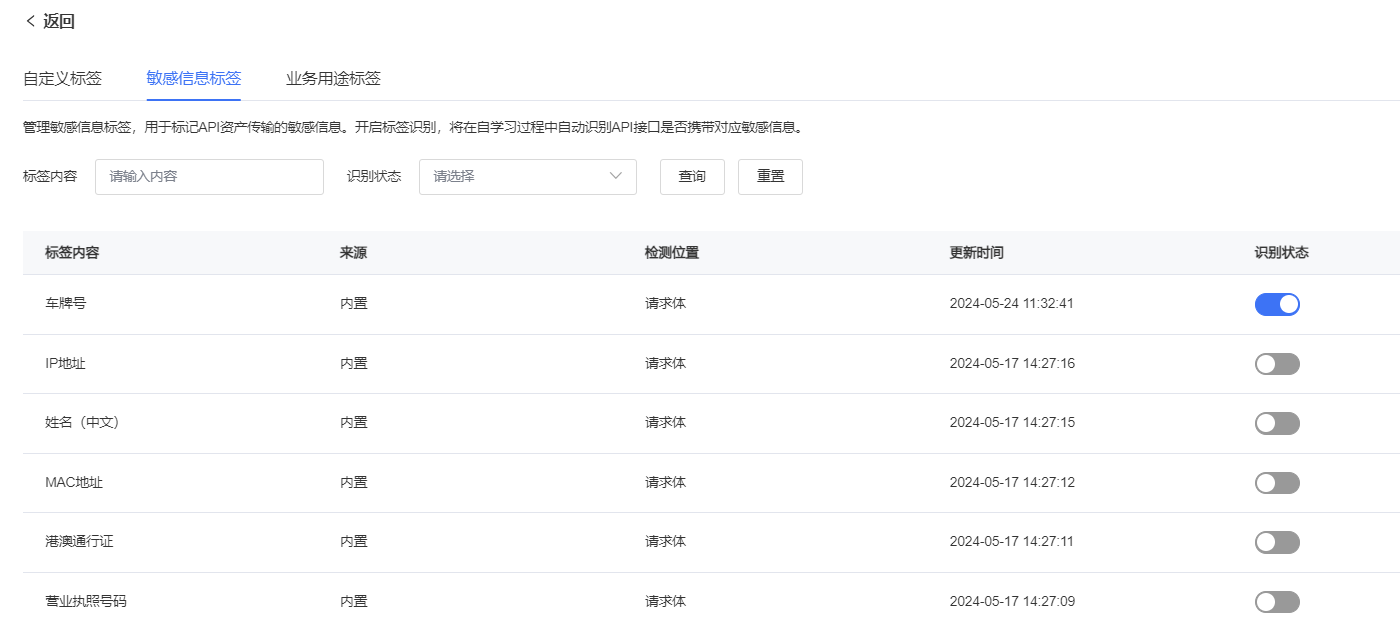This screenshot has width=1400, height=622.
Task: Open the 业务用途标签 tab
Action: tap(333, 78)
